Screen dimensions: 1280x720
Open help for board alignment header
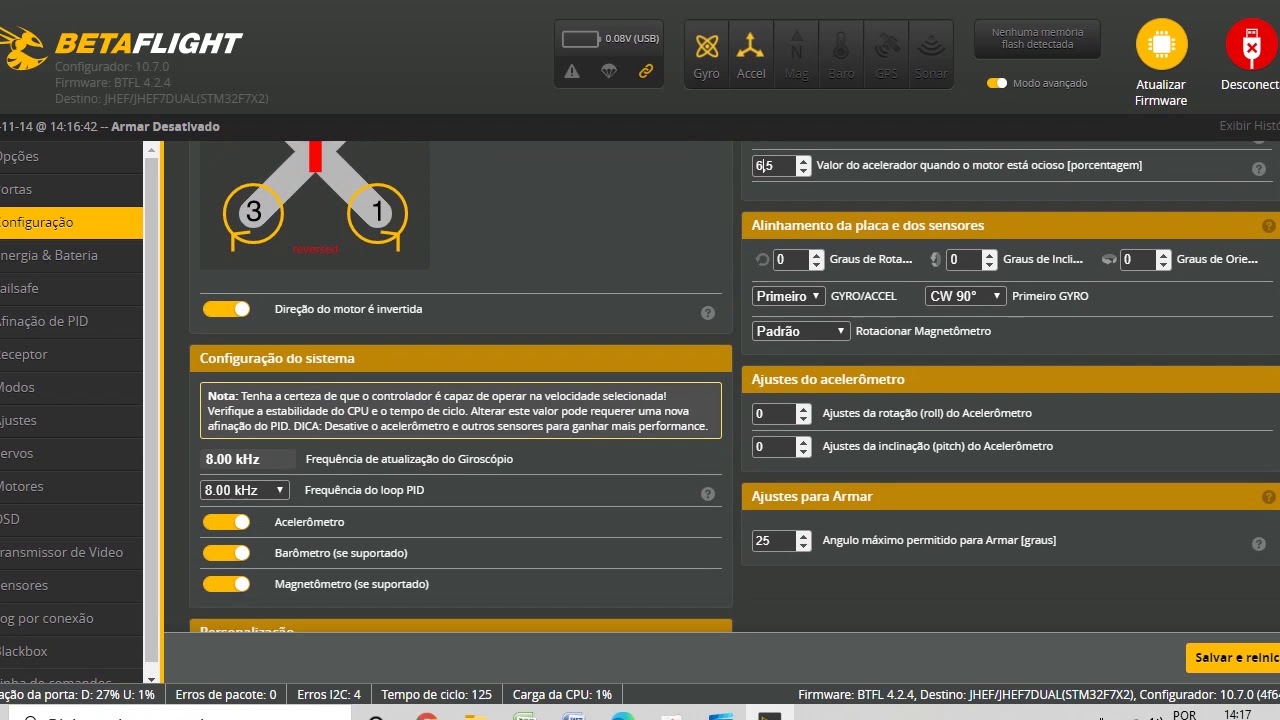(1269, 226)
